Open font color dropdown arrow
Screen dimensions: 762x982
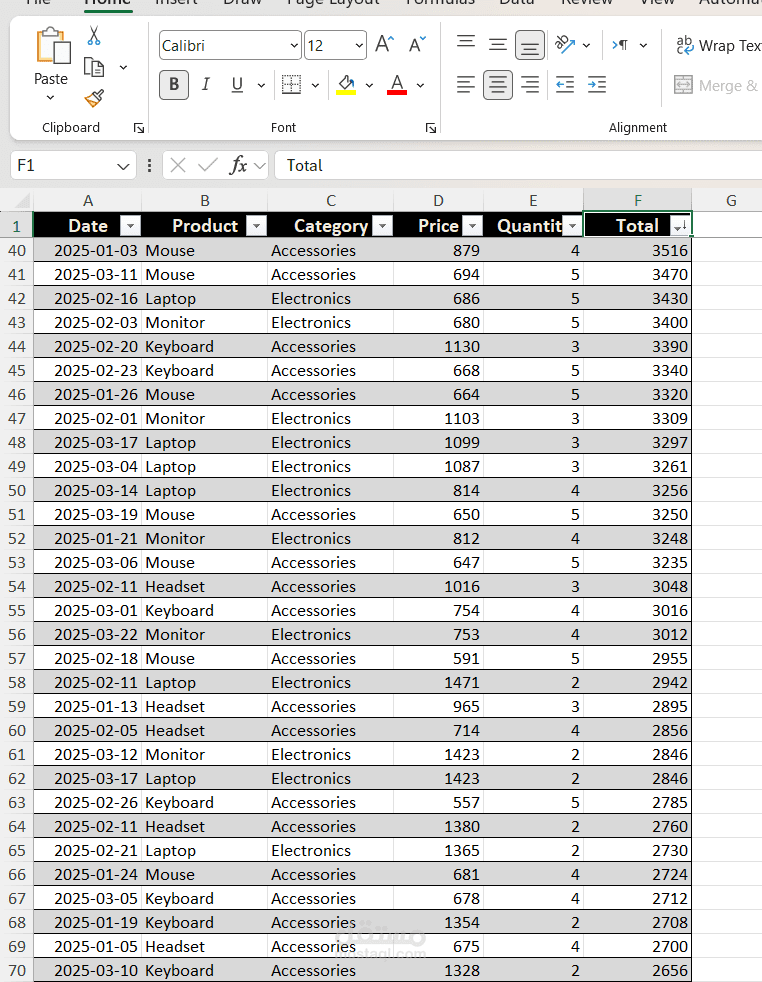click(x=420, y=85)
